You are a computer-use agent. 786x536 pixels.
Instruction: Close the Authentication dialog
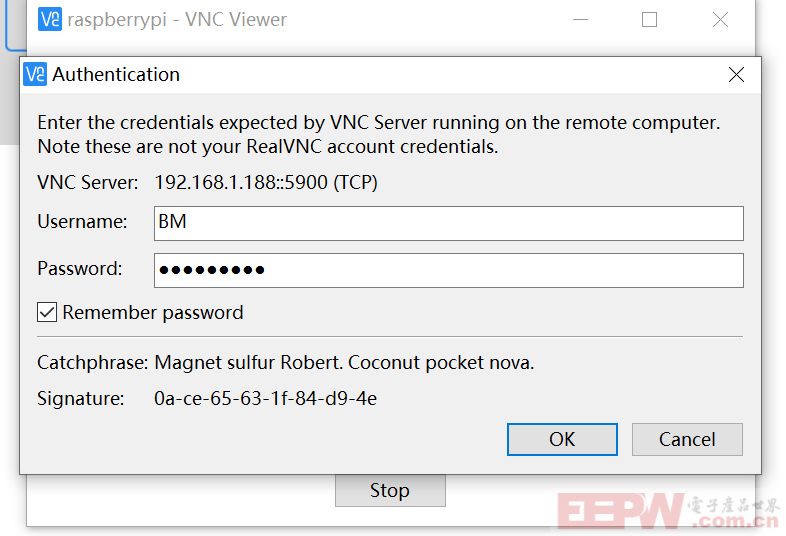tap(736, 74)
